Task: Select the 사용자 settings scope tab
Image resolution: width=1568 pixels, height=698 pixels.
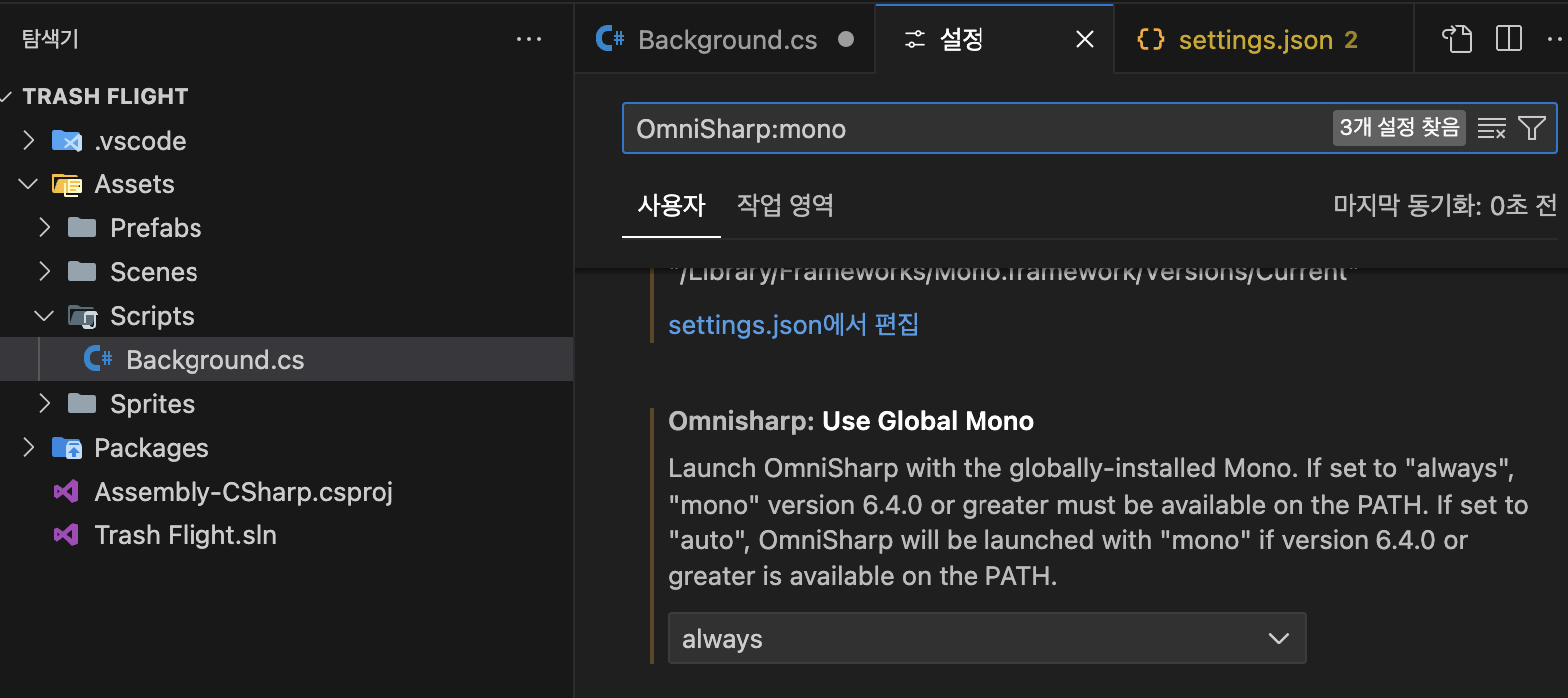Action: tap(671, 206)
